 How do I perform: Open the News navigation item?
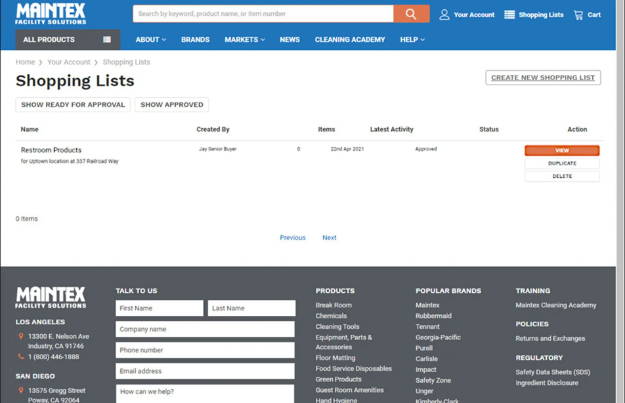(290, 39)
